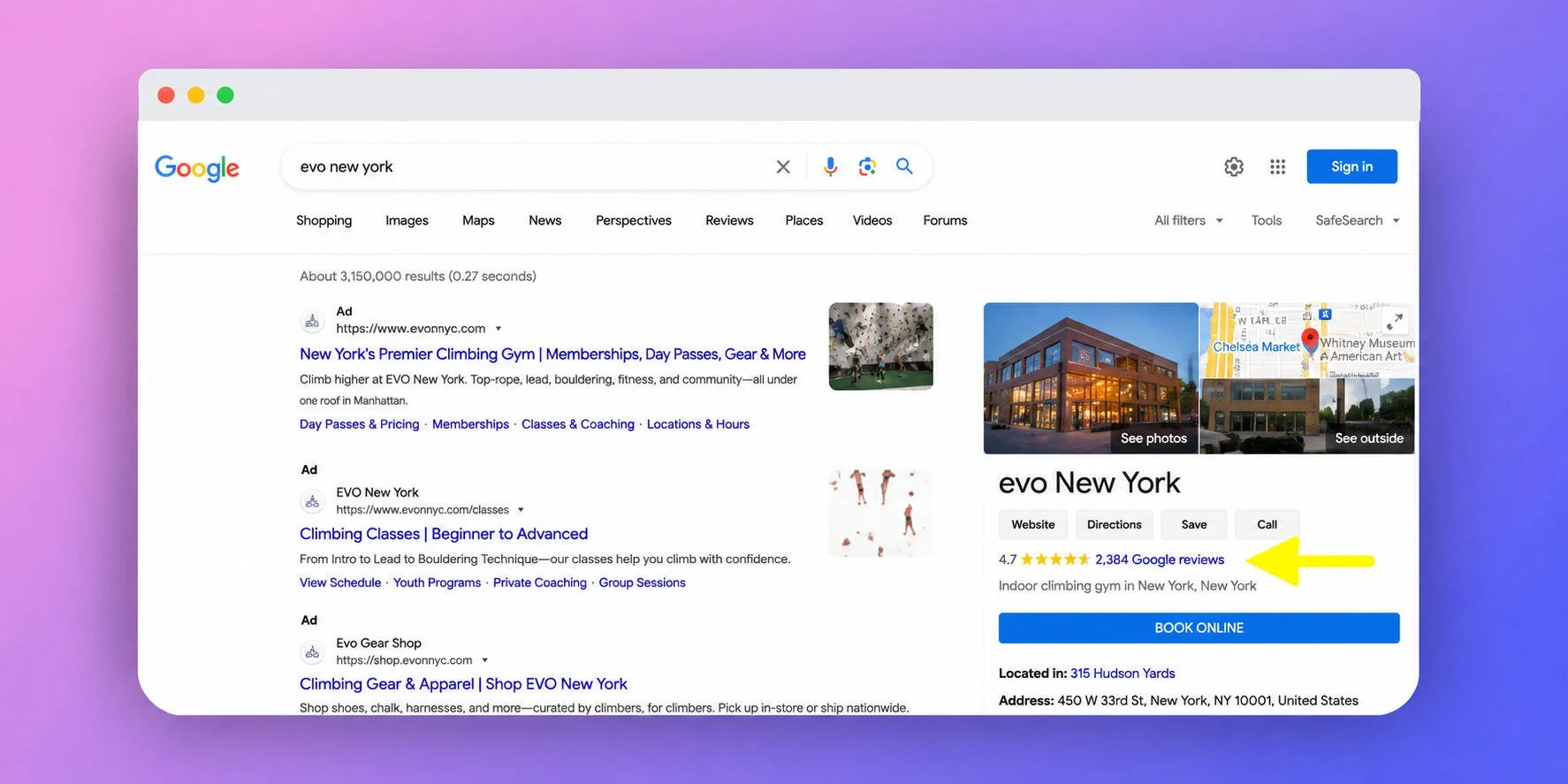This screenshot has width=1568, height=784.
Task: Click the favicon beside Evo Gear Shop ad
Action: [312, 653]
